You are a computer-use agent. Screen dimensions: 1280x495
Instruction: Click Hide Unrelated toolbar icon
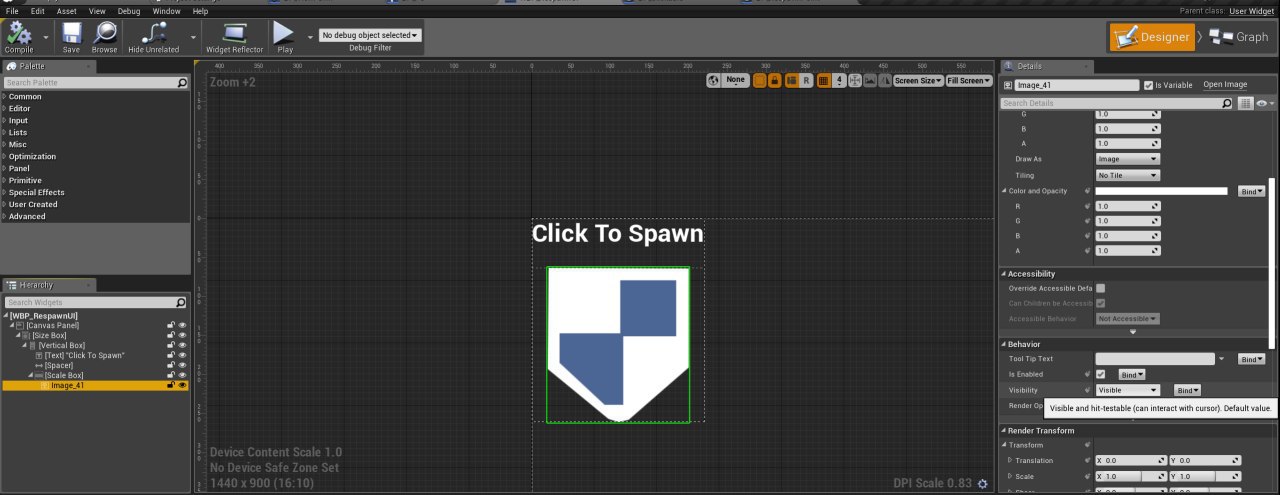154,37
